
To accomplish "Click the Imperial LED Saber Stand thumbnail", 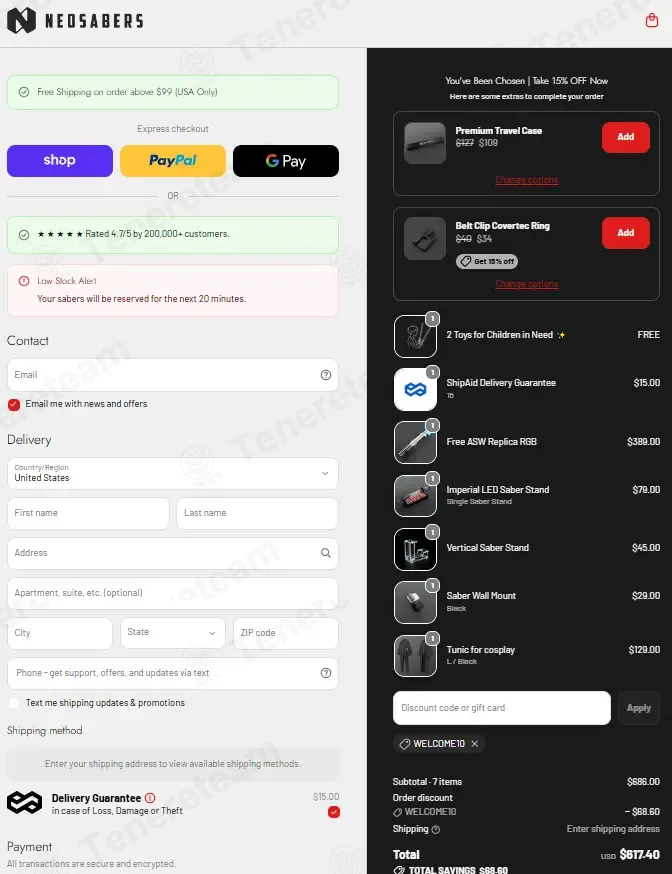I will tap(415, 496).
